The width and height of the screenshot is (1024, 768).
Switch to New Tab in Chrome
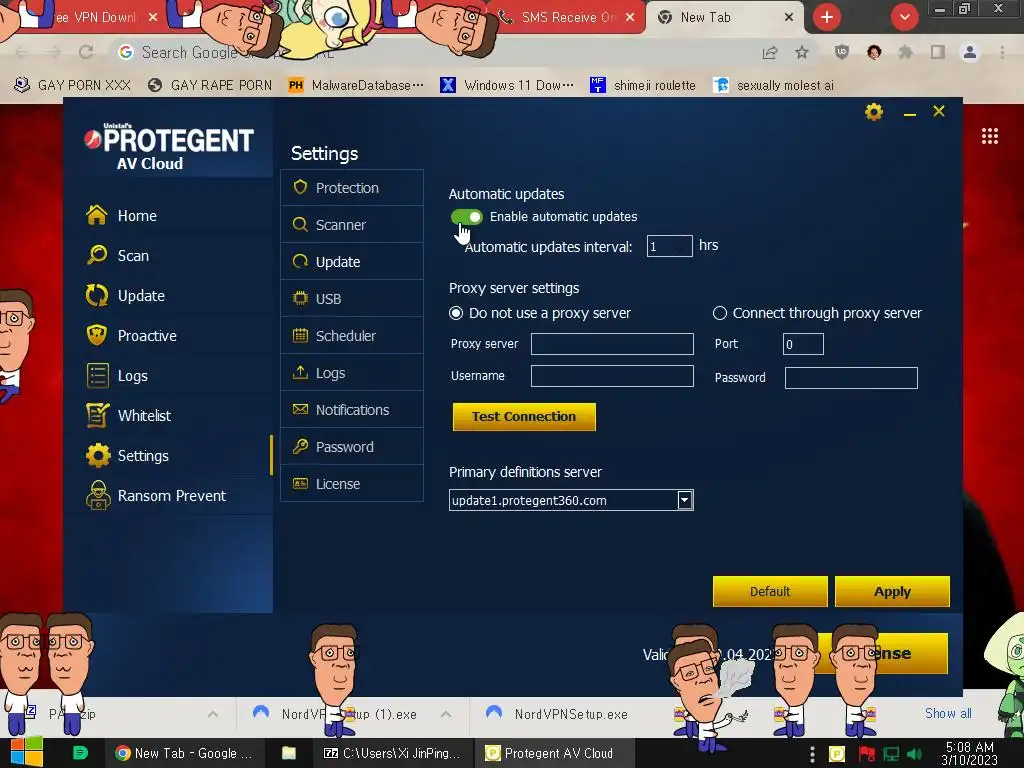click(x=705, y=18)
